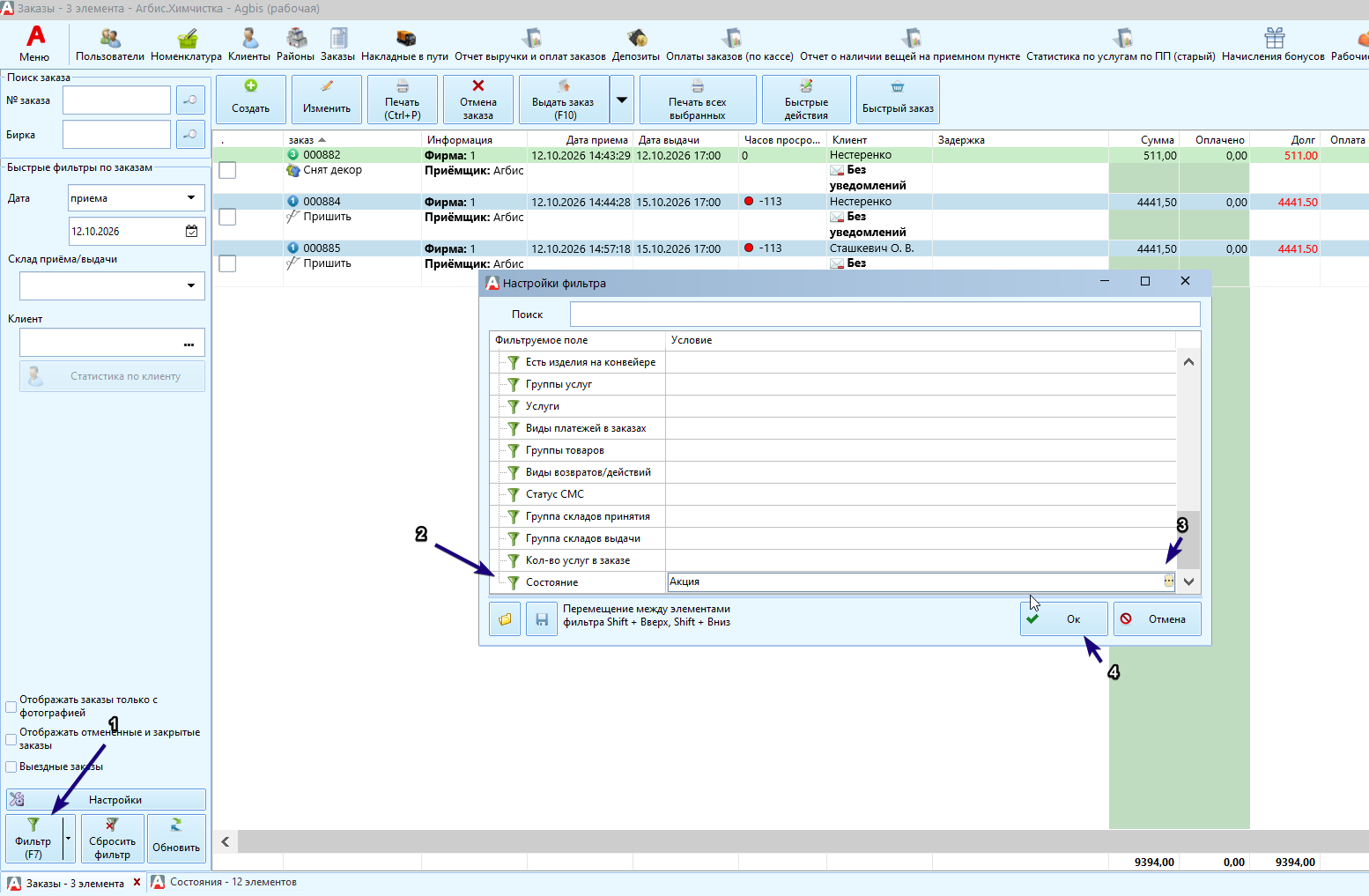
Task: Open Номенклатура from the top toolbar
Action: coord(187,43)
